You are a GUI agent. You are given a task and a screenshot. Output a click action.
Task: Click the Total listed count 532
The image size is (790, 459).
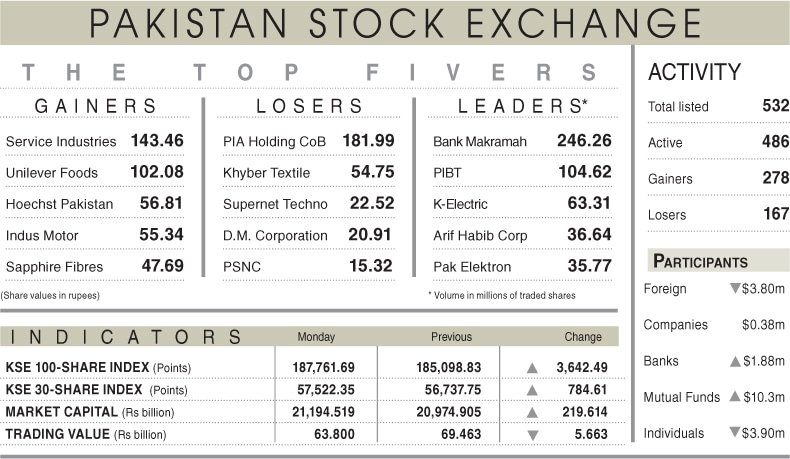[775, 106]
